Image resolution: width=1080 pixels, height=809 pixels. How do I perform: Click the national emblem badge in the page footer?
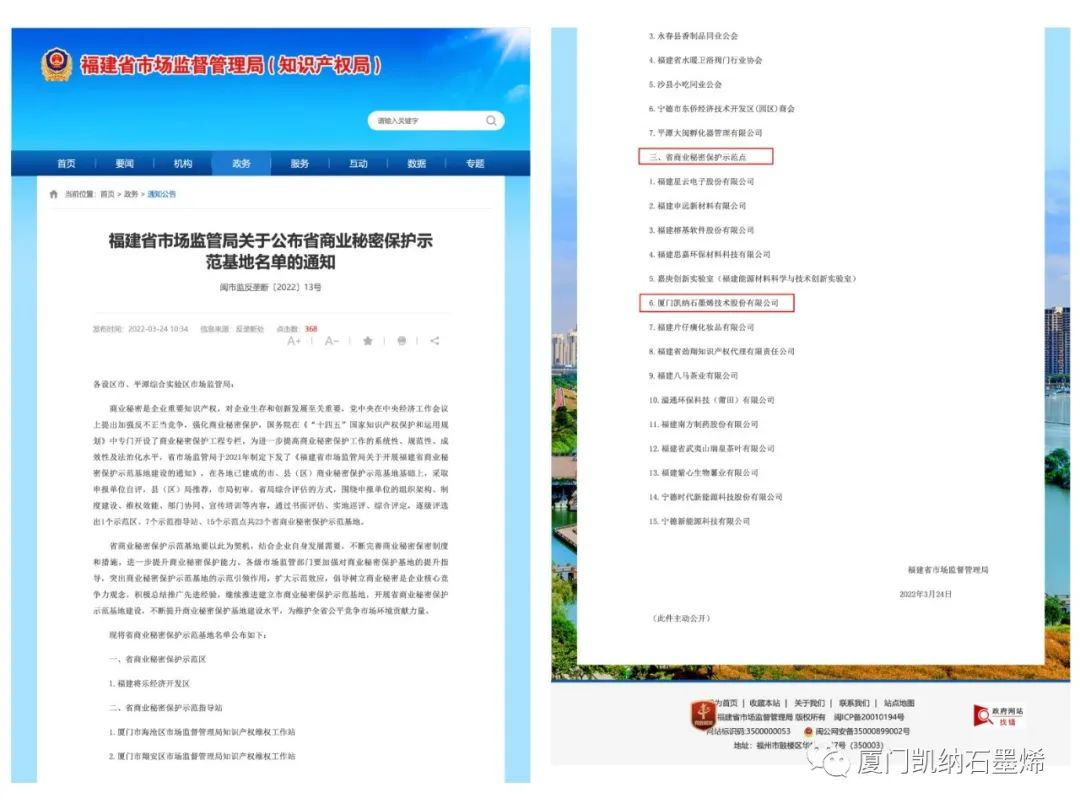(x=700, y=715)
